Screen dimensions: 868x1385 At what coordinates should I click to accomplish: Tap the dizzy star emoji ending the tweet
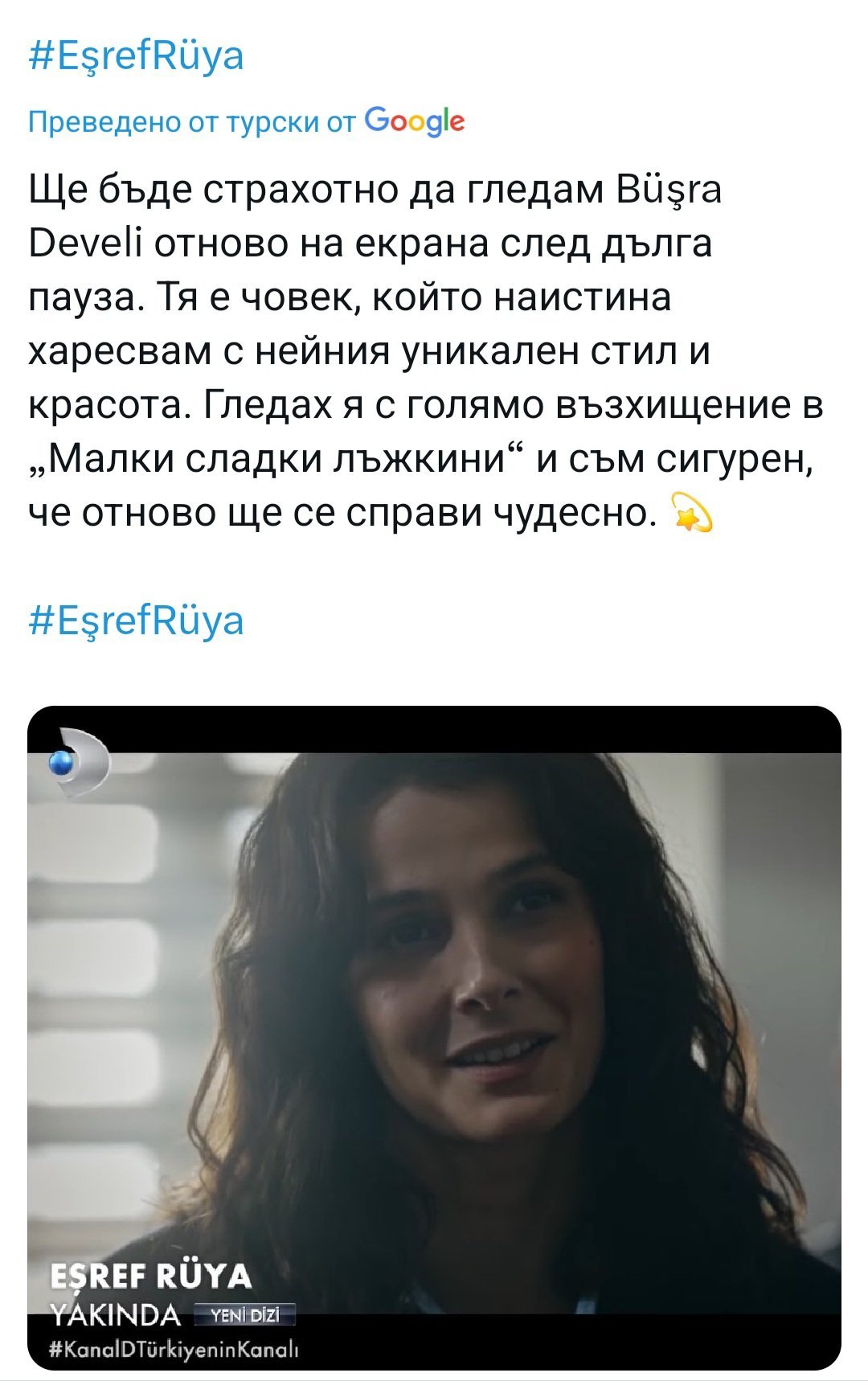pyautogui.click(x=690, y=511)
